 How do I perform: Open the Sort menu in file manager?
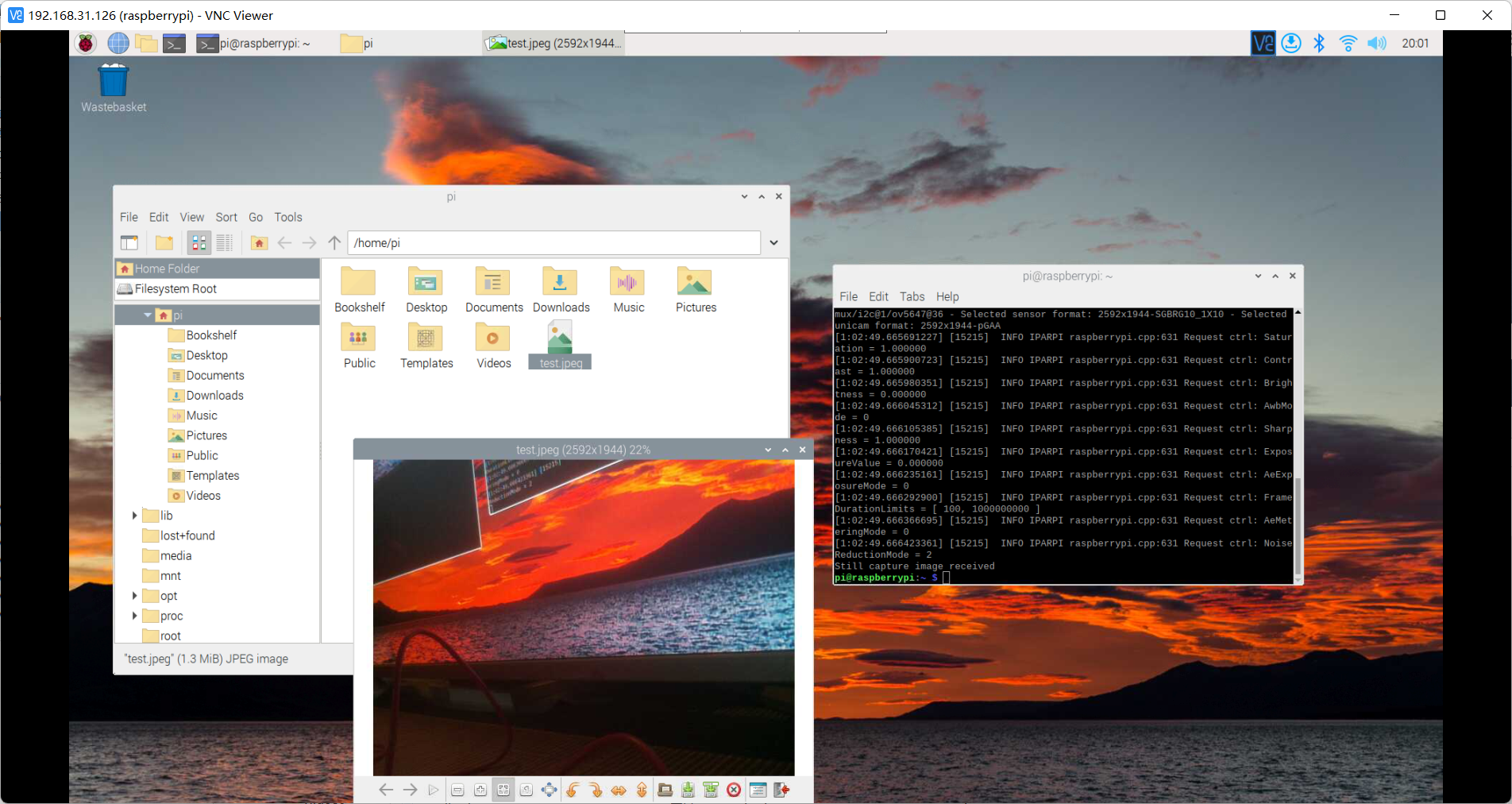pyautogui.click(x=226, y=217)
